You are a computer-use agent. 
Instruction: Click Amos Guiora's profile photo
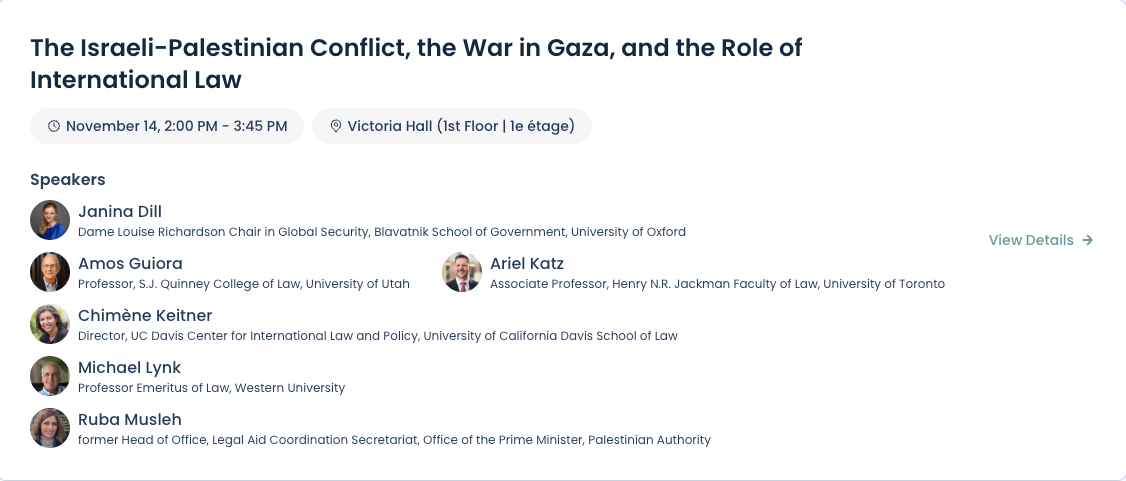[x=50, y=272]
